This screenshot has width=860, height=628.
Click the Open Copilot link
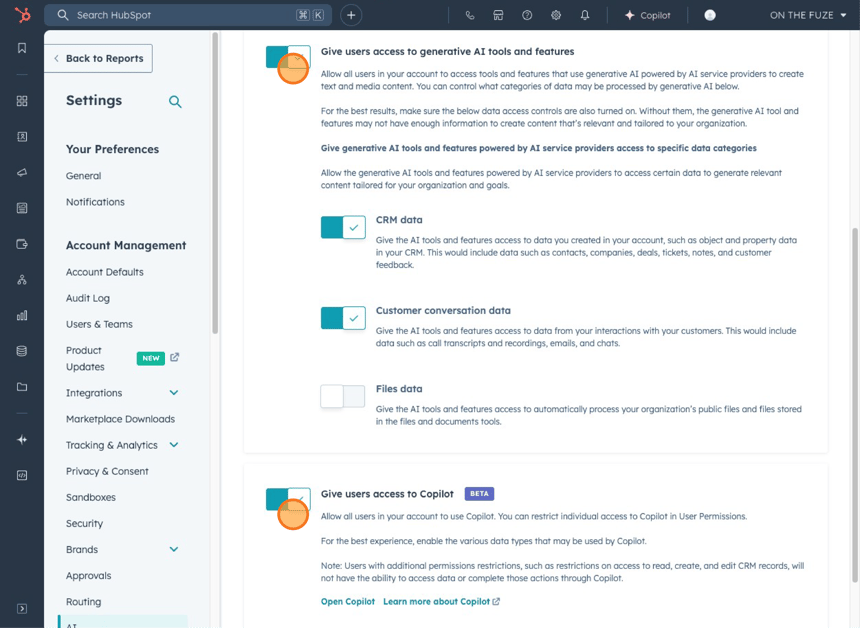(348, 602)
